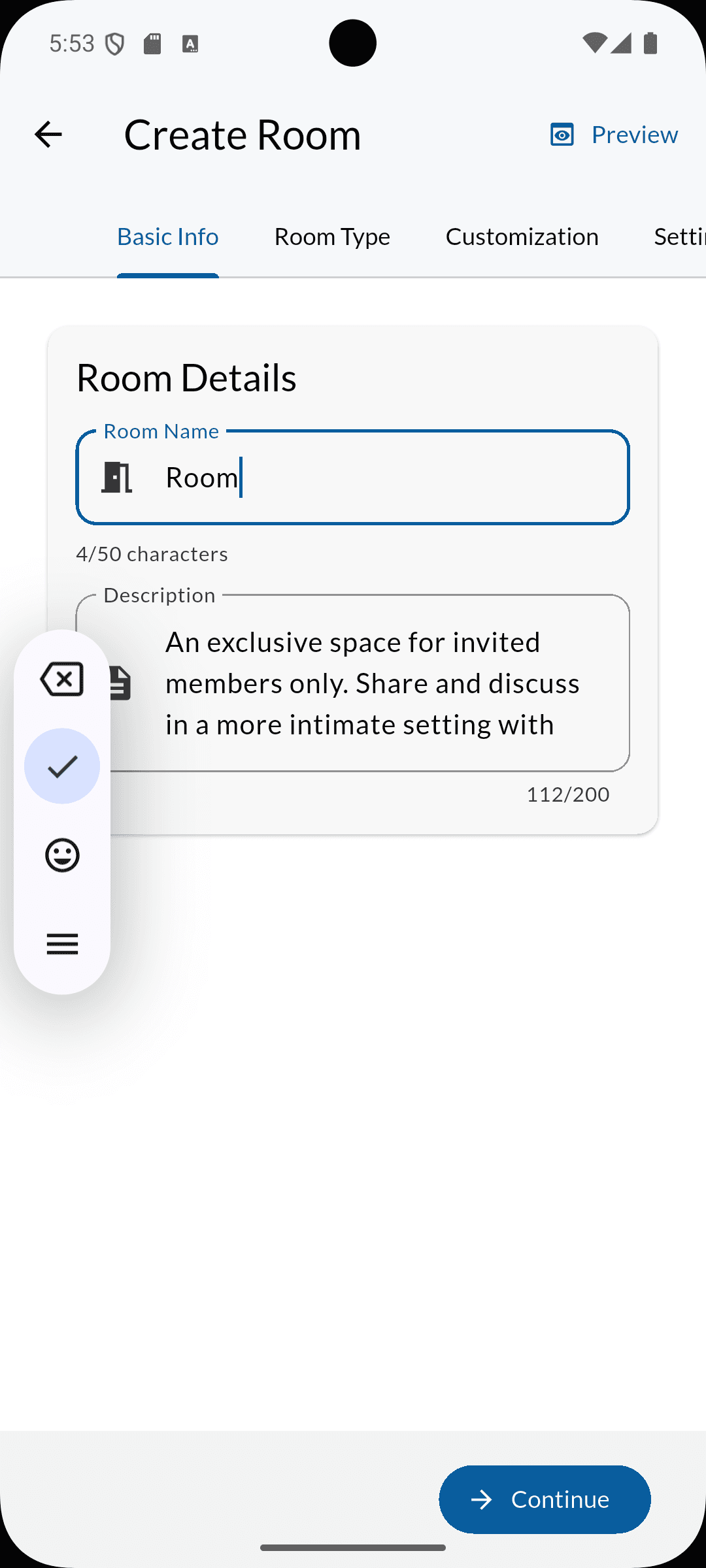Tap the Continue button
Image resolution: width=706 pixels, height=1568 pixels.
545,1499
